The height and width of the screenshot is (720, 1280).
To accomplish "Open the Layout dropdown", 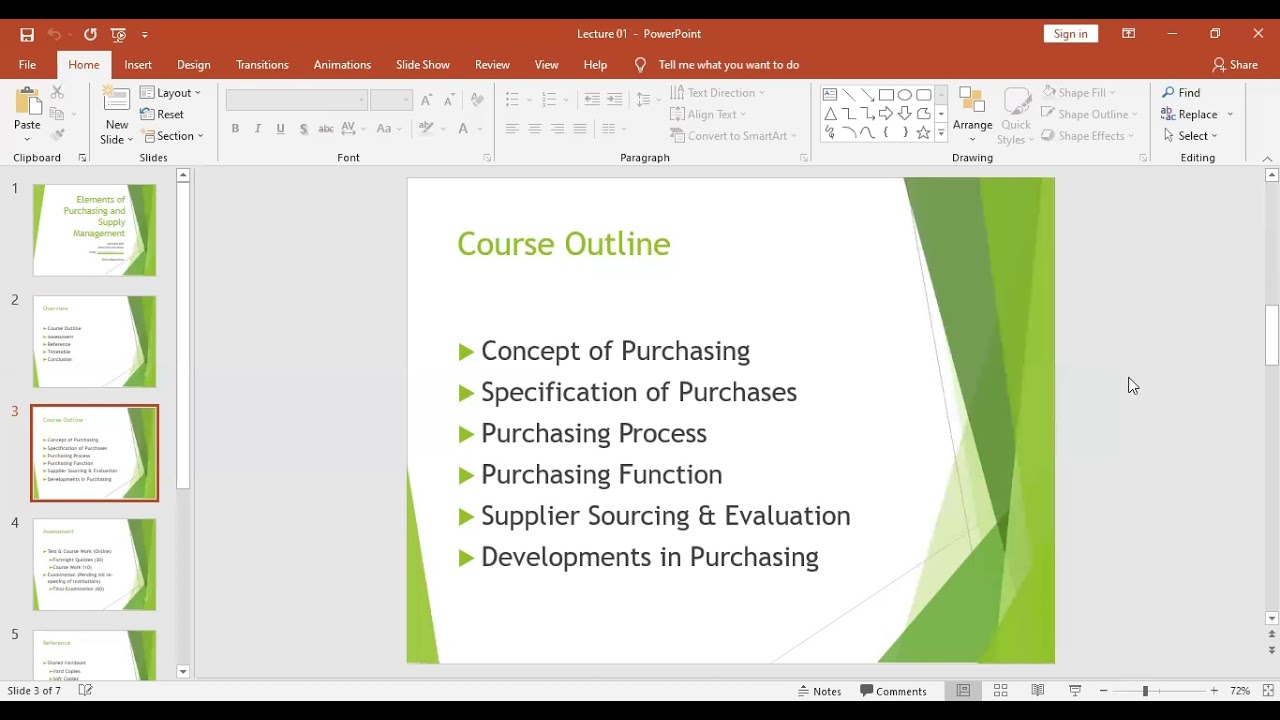I will coord(171,93).
